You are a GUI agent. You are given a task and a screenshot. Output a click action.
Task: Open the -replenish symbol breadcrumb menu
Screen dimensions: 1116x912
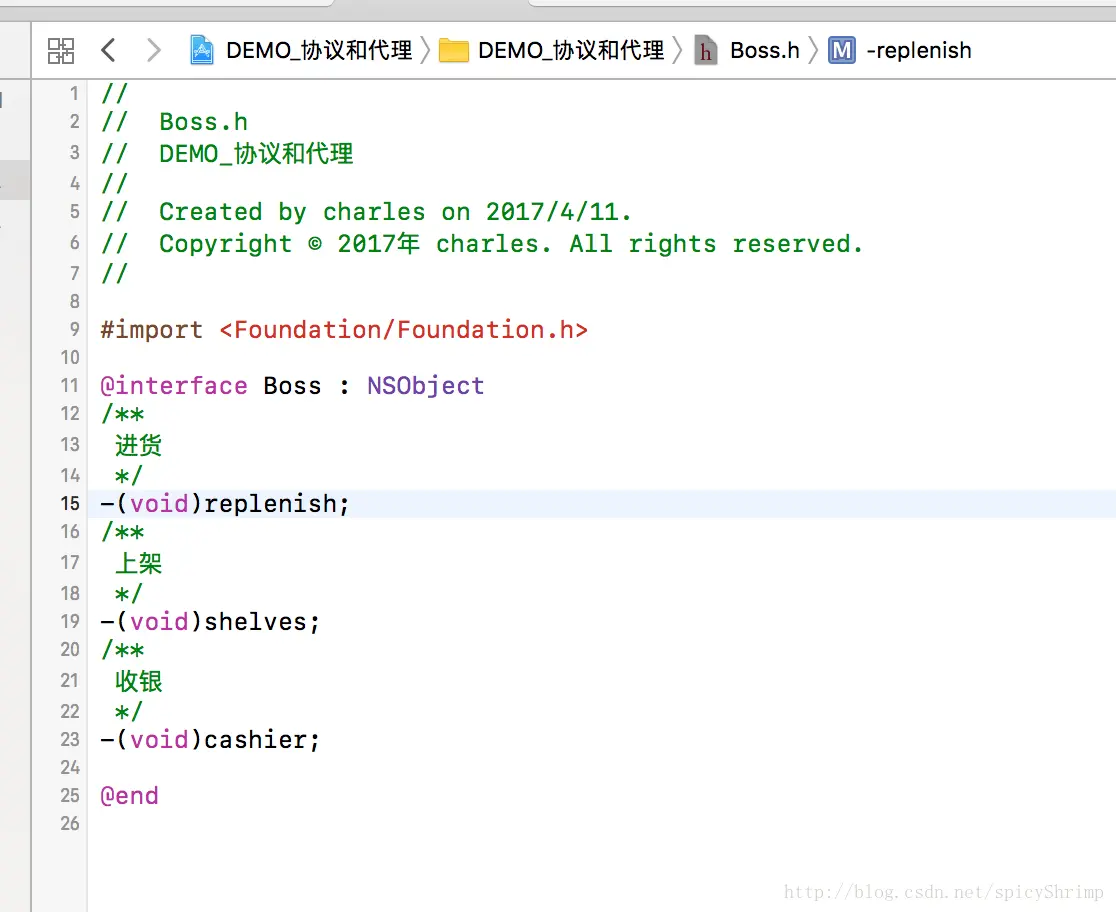click(918, 51)
